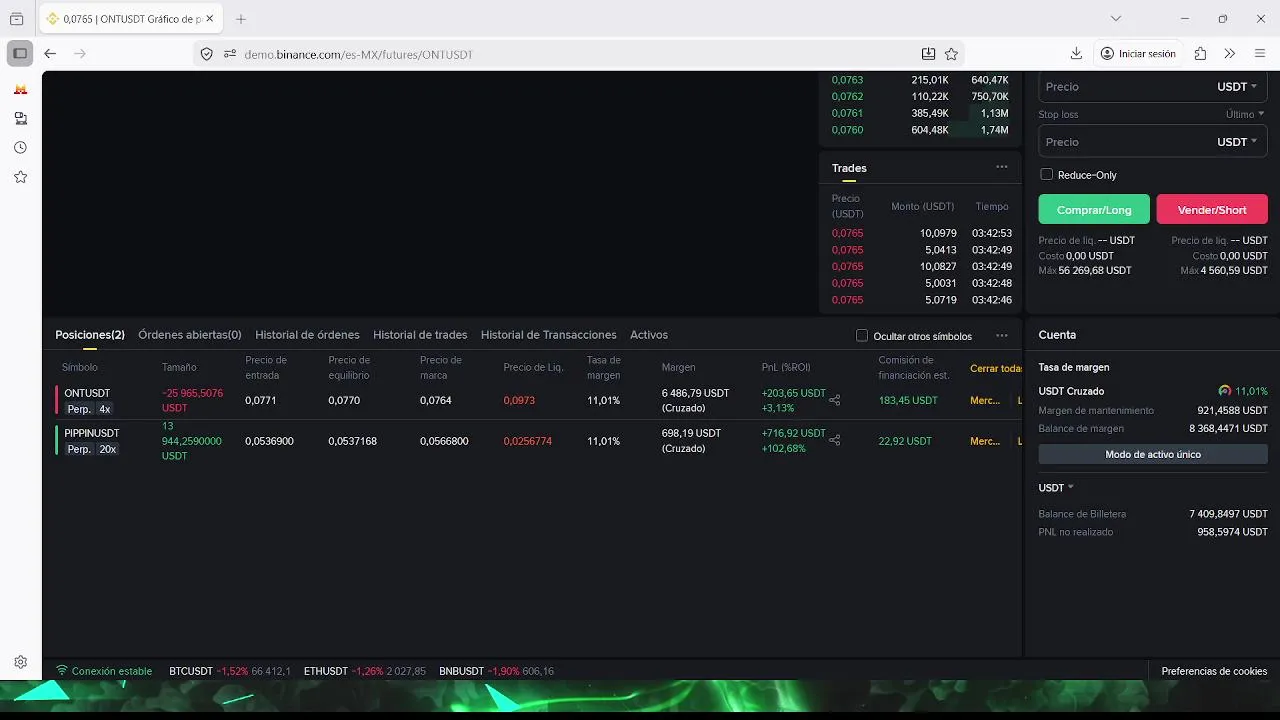Toggle Ocultar otros símbolos checkbox

click(862, 336)
